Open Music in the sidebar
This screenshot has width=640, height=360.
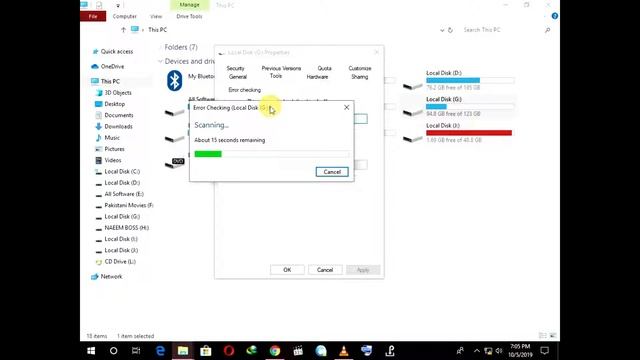click(x=112, y=138)
